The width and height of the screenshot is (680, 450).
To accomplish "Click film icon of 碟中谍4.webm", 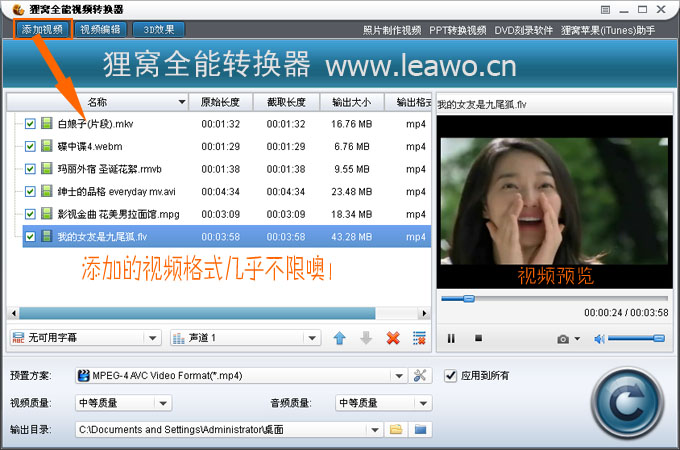I will coord(47,146).
